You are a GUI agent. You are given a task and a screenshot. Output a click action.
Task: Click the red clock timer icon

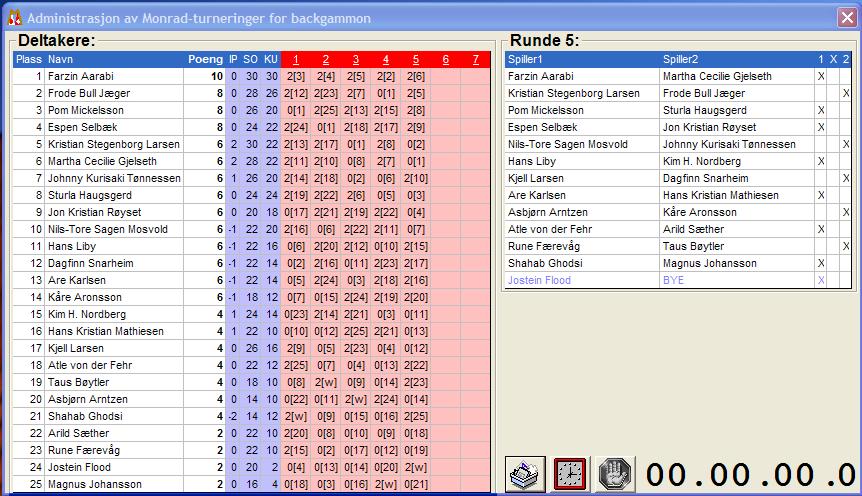569,472
